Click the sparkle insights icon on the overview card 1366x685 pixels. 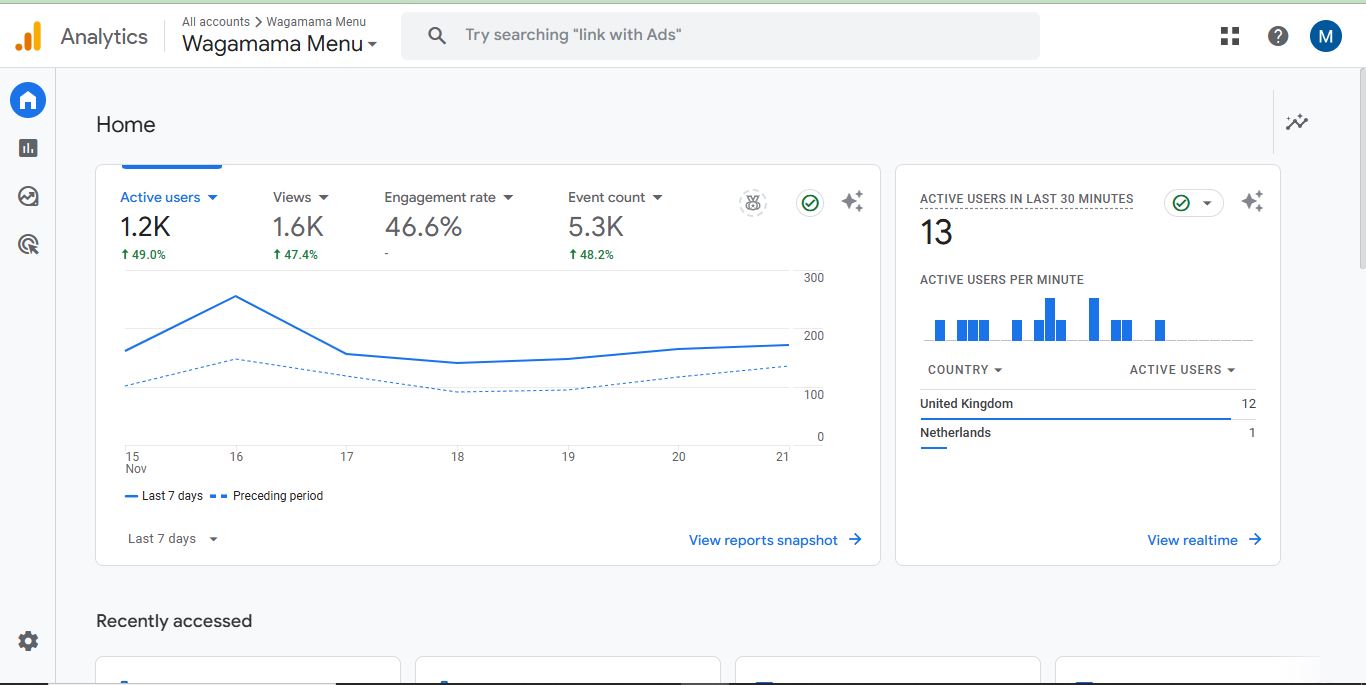[852, 201]
